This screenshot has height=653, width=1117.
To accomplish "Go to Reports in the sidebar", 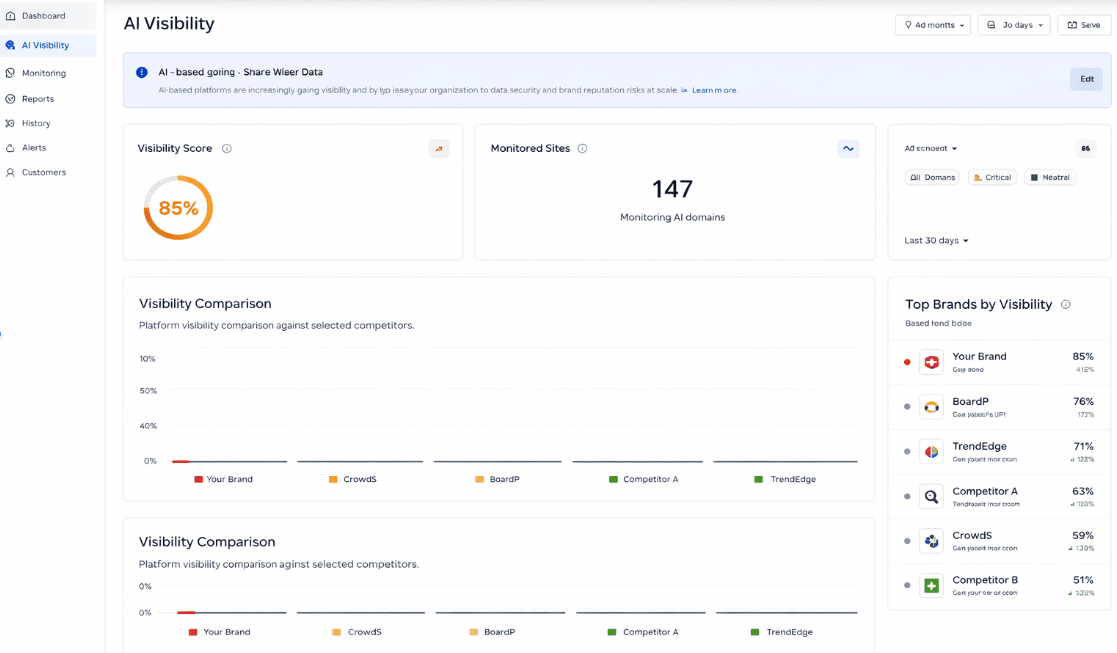I will tap(37, 99).
